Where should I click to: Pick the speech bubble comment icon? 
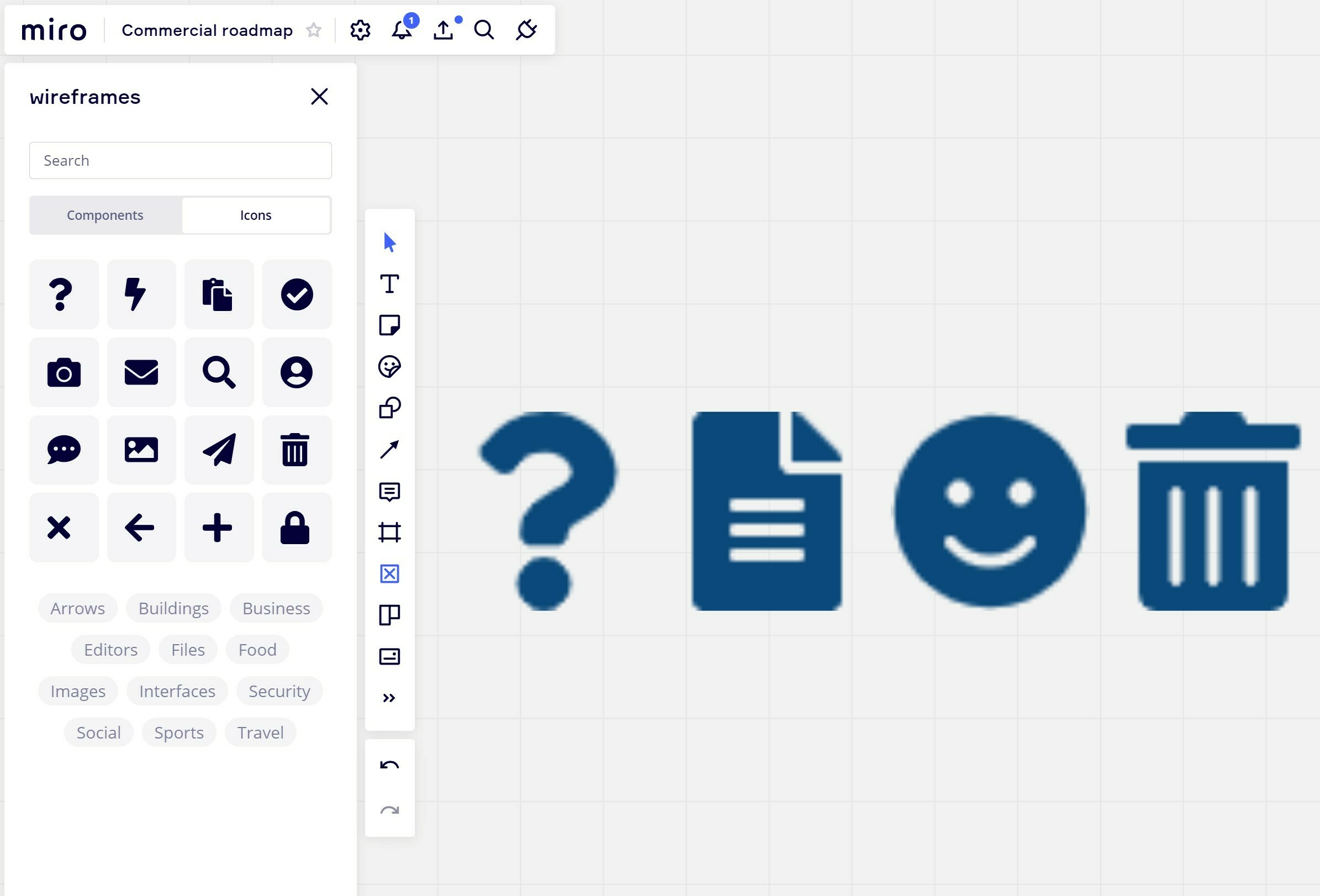[x=64, y=450]
